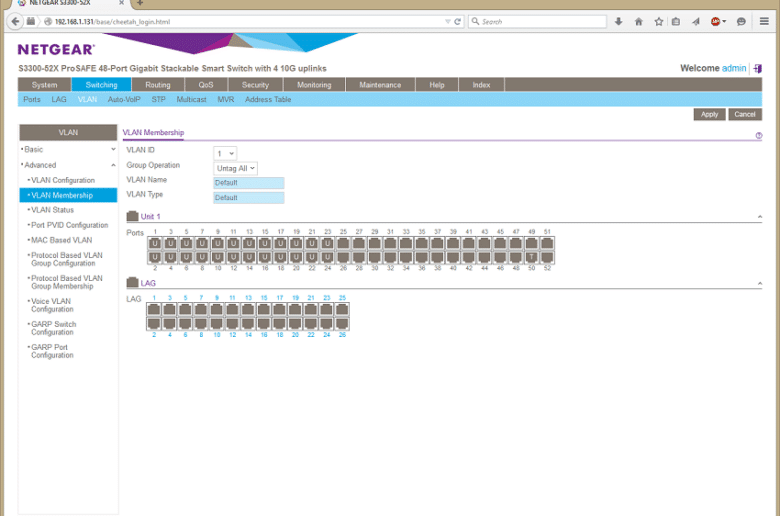Click the chat bubble icon in toolbar
Screen dimensions: 780x516
(x=741, y=21)
